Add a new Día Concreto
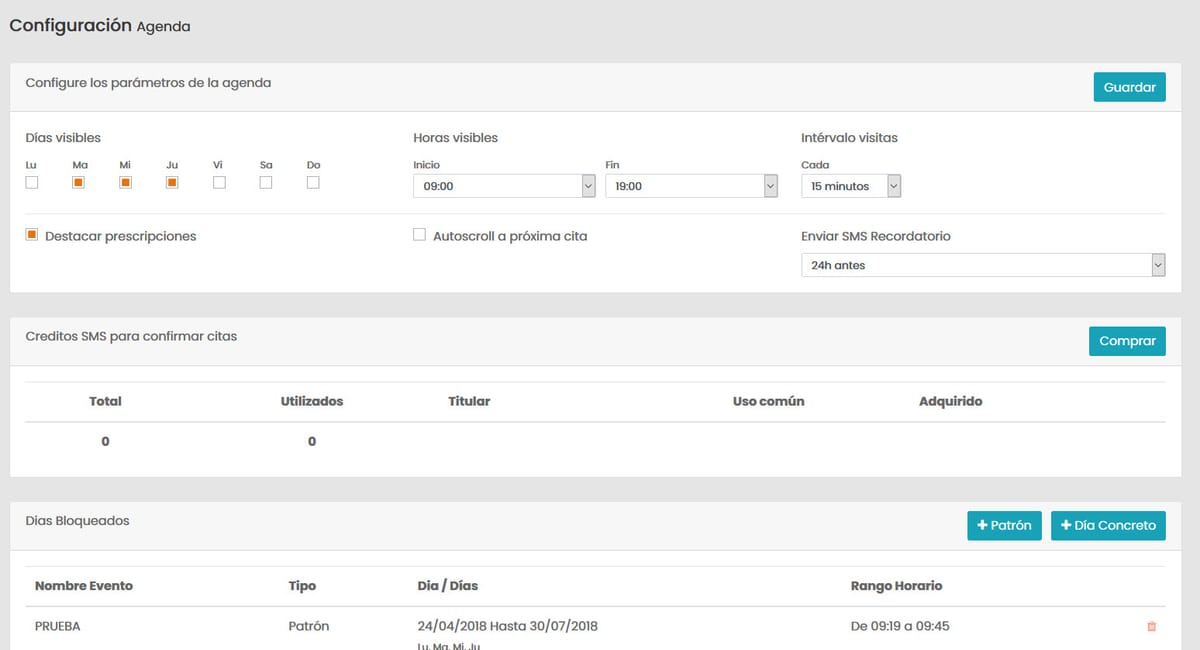Screen dimensions: 1200x650 point(1108,525)
